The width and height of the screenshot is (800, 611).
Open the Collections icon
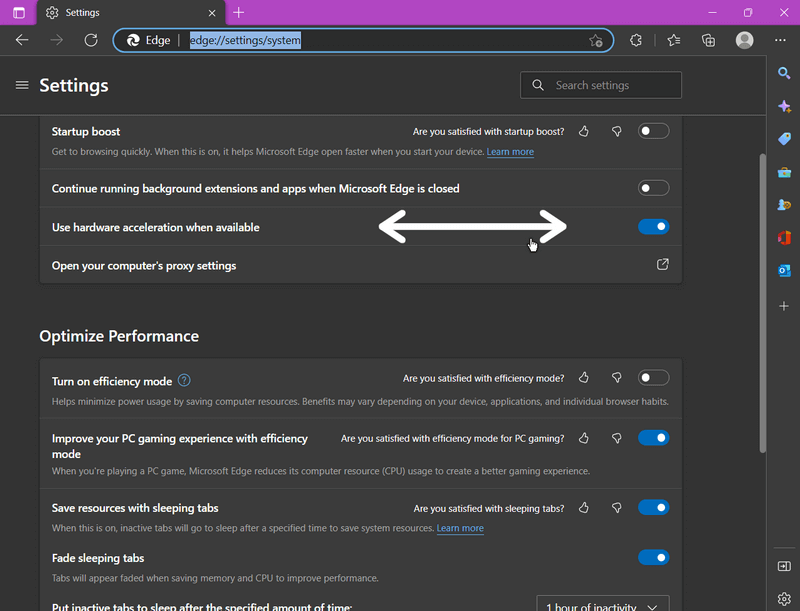[x=708, y=40]
